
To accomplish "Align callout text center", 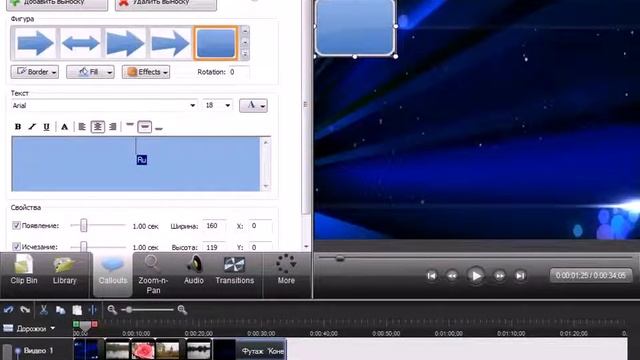I will click(98, 127).
